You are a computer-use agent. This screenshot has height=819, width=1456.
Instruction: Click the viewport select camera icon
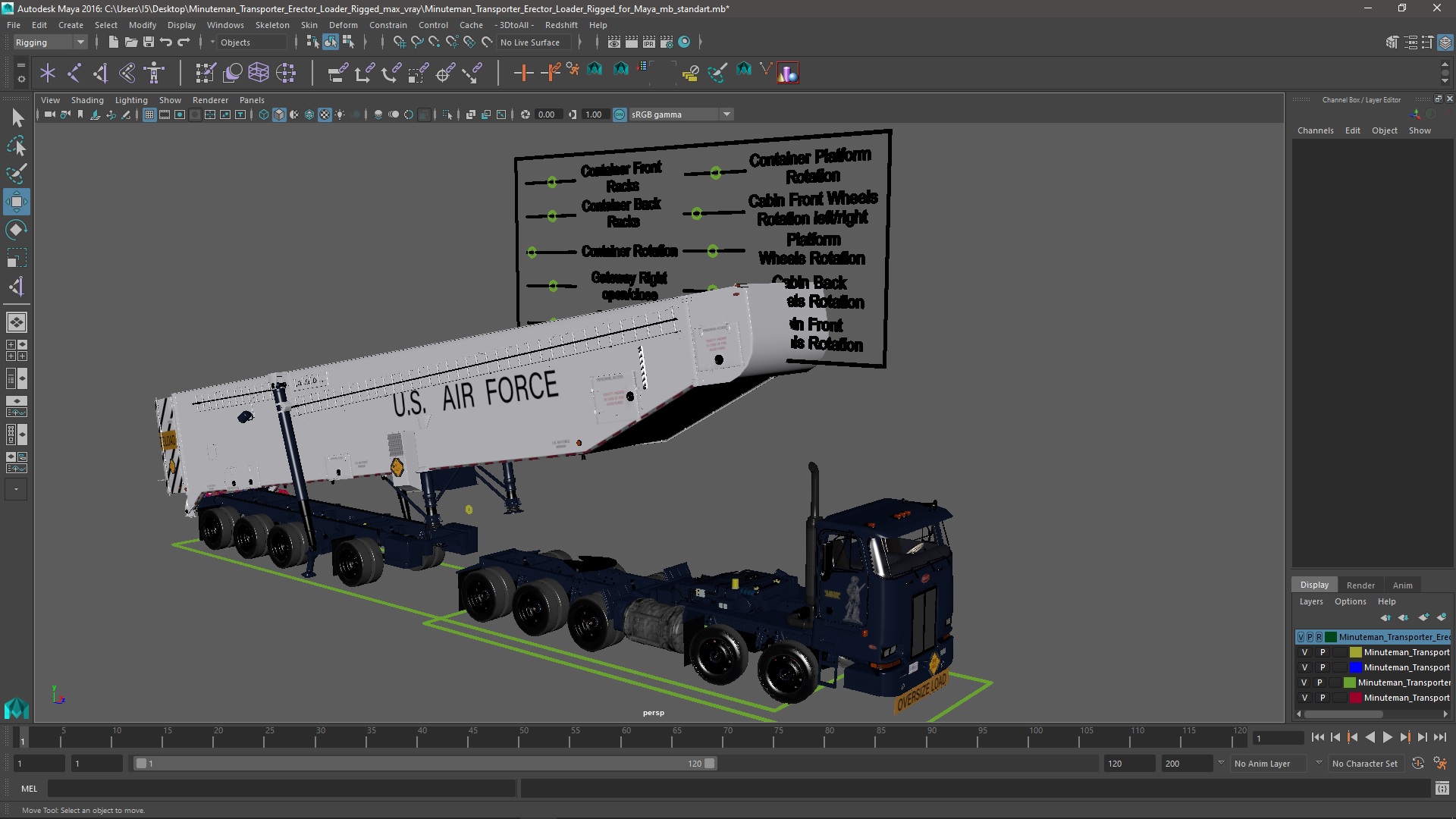[49, 115]
